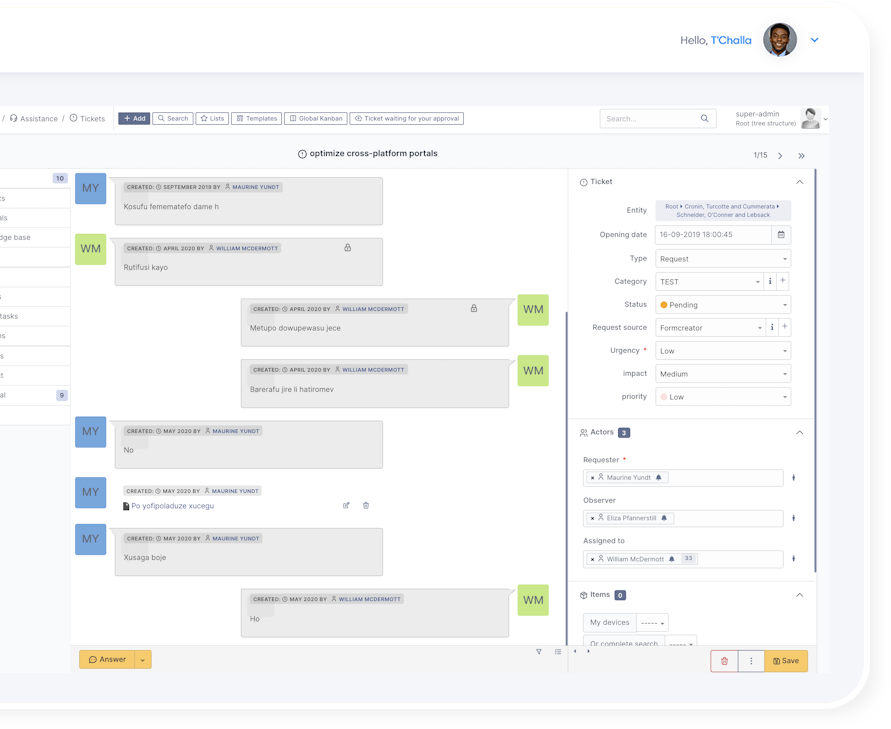The width and height of the screenshot is (891, 729).
Task: Toggle notification bell for Eliza Pfannerstill
Action: [664, 518]
